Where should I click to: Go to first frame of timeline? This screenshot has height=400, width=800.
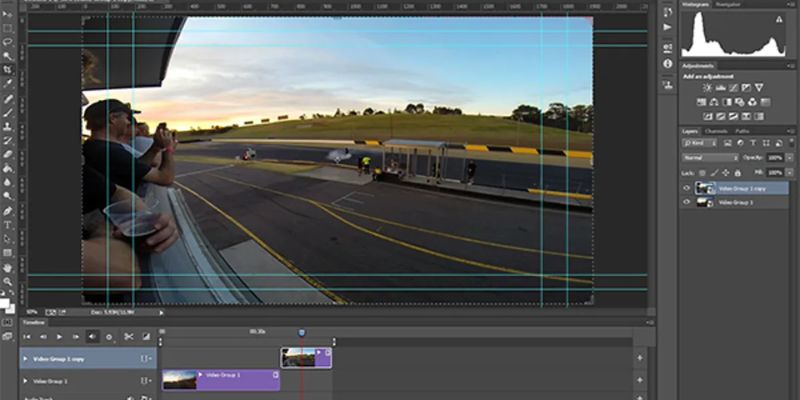pyautogui.click(x=27, y=337)
